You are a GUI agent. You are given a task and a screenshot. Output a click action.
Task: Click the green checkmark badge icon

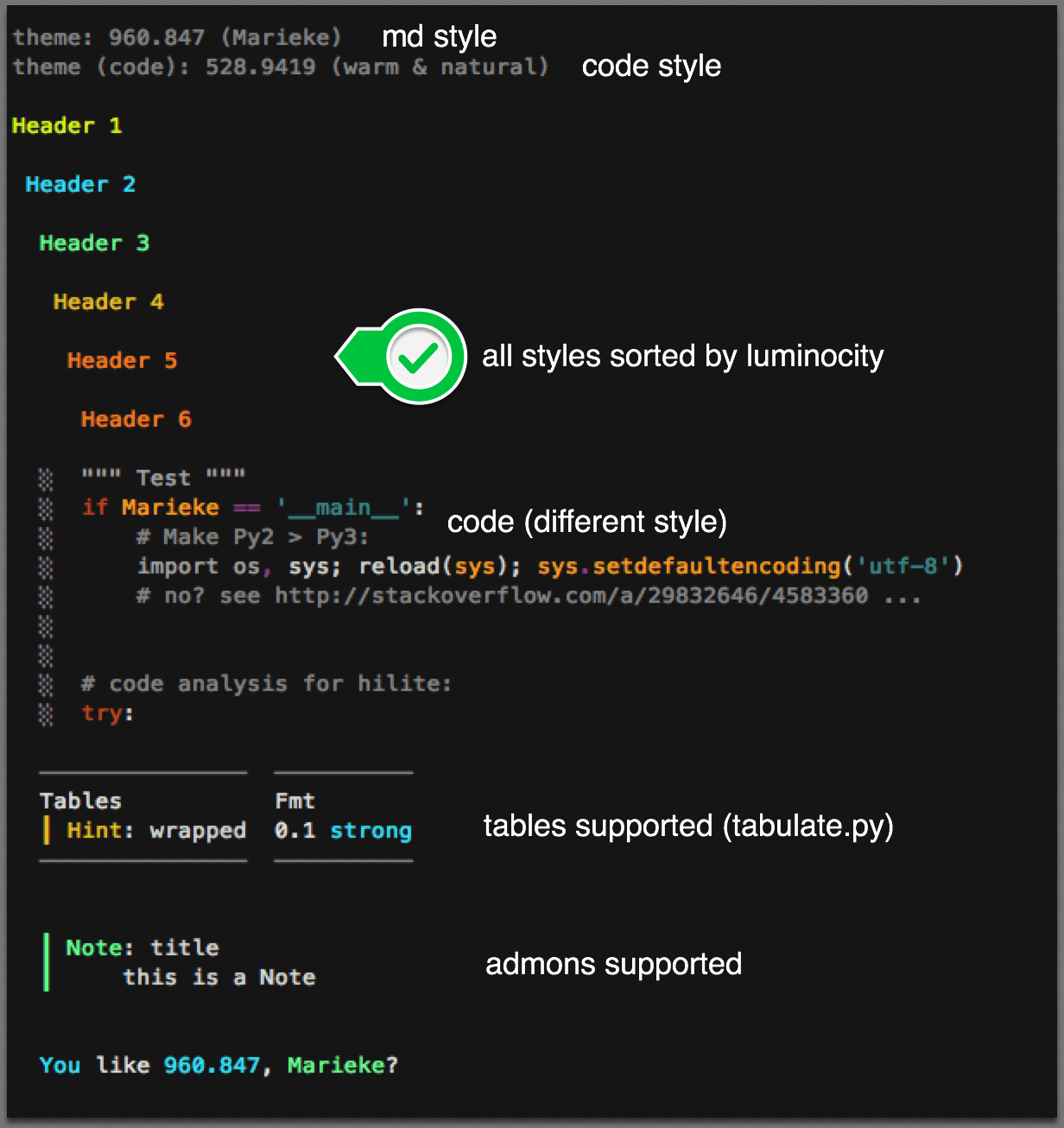point(421,355)
